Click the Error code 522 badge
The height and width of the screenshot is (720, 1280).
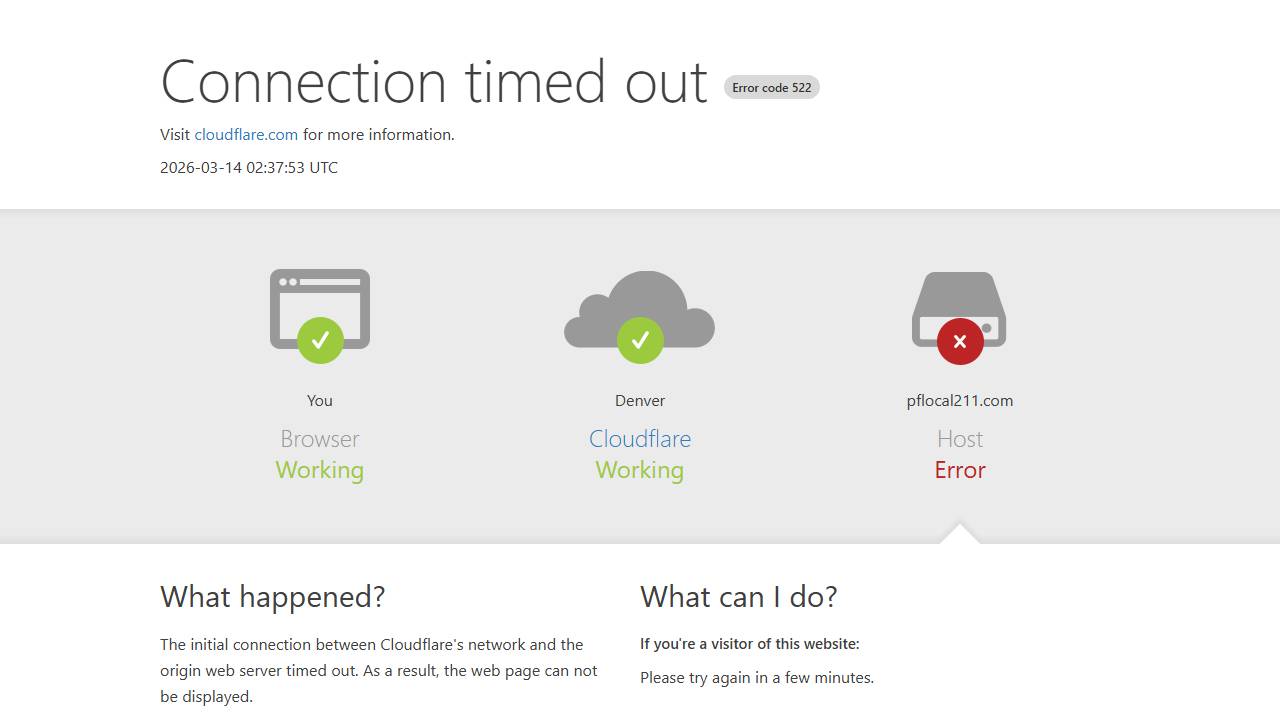[x=771, y=88]
